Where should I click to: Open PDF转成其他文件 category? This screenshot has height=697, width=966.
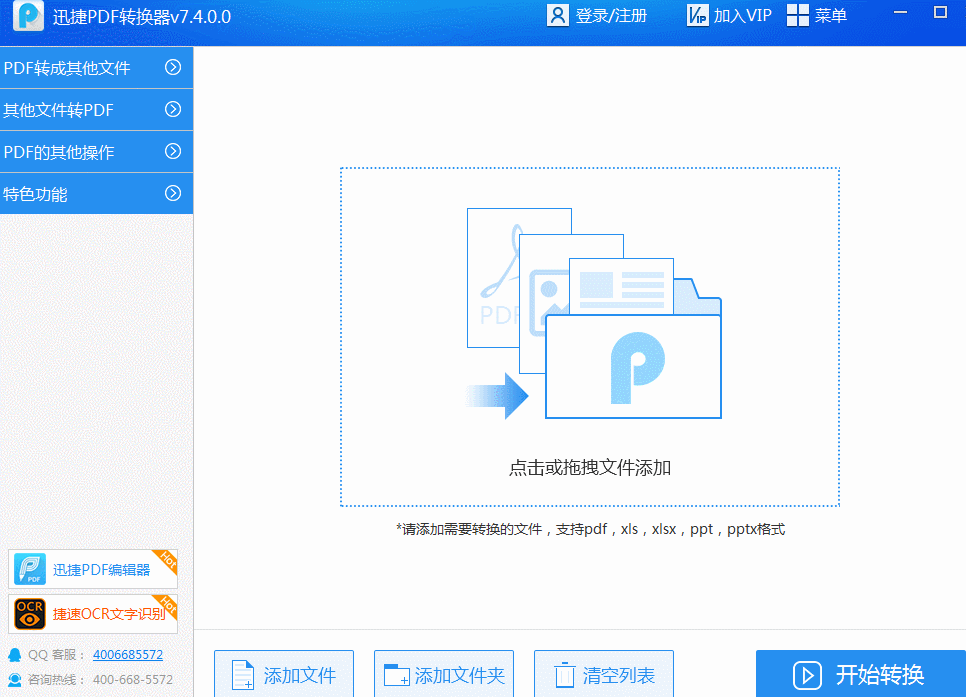(x=96, y=67)
